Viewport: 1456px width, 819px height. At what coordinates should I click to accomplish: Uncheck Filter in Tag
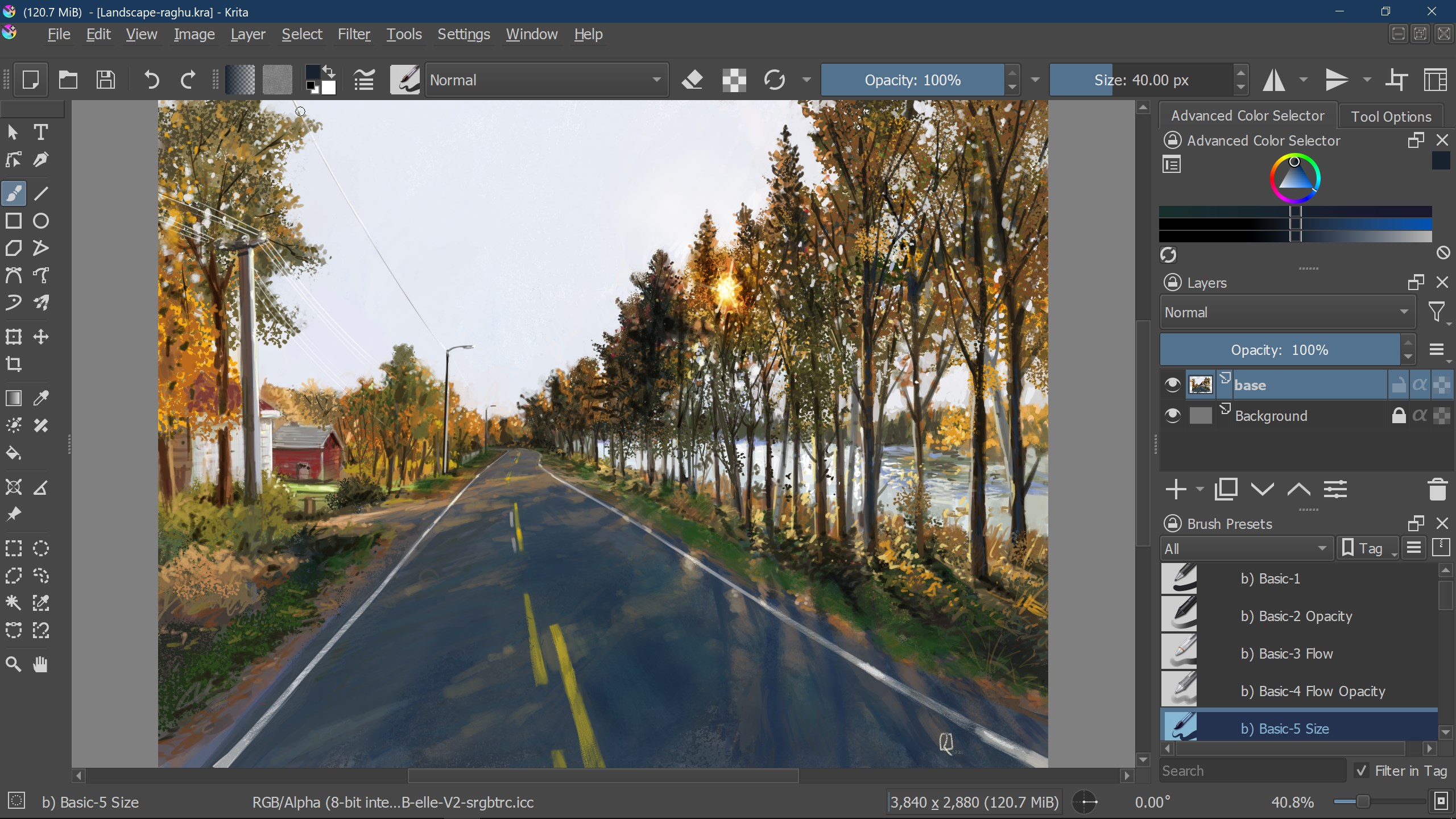click(1362, 771)
